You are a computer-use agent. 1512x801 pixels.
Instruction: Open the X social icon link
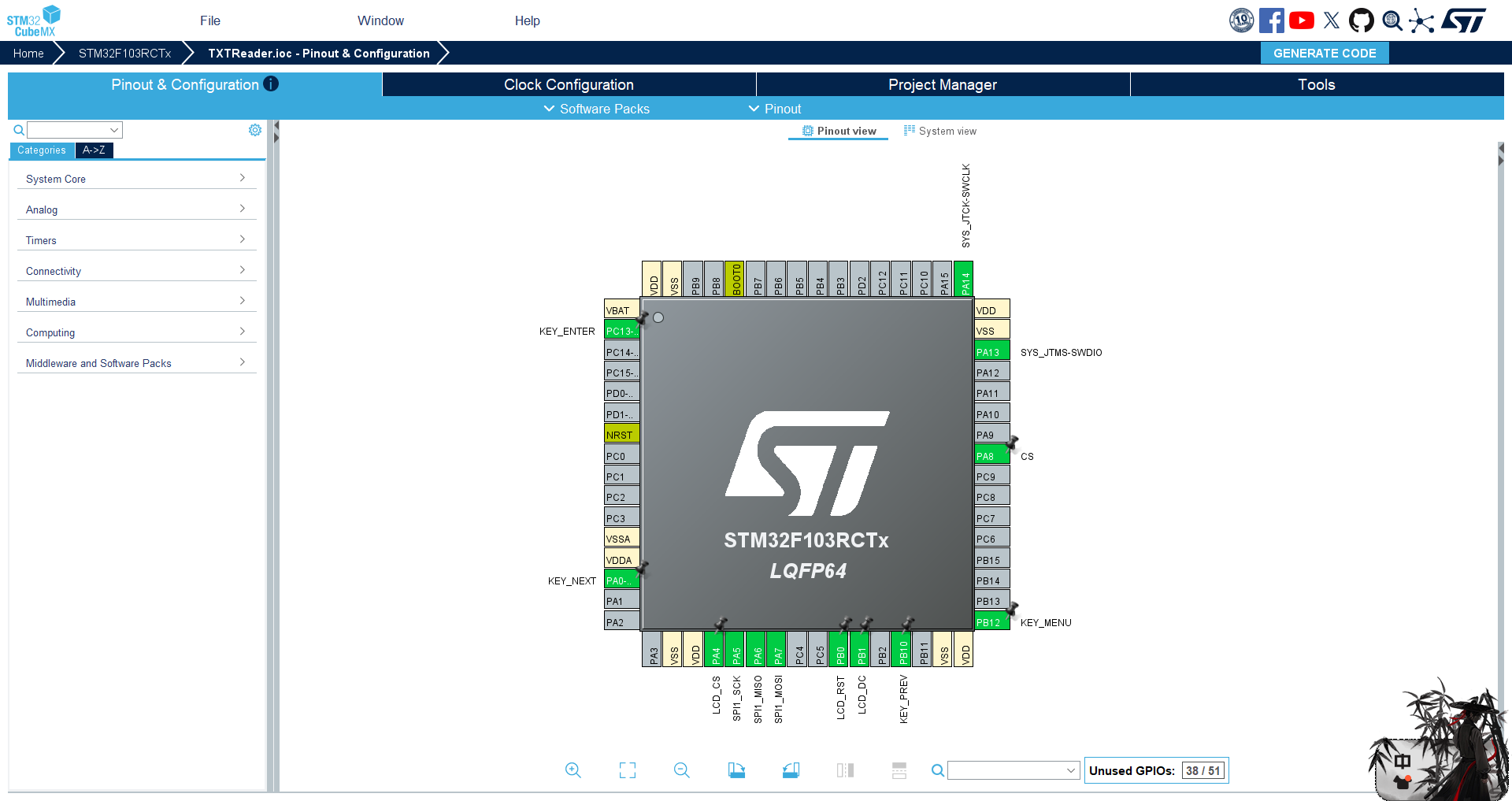click(x=1332, y=20)
